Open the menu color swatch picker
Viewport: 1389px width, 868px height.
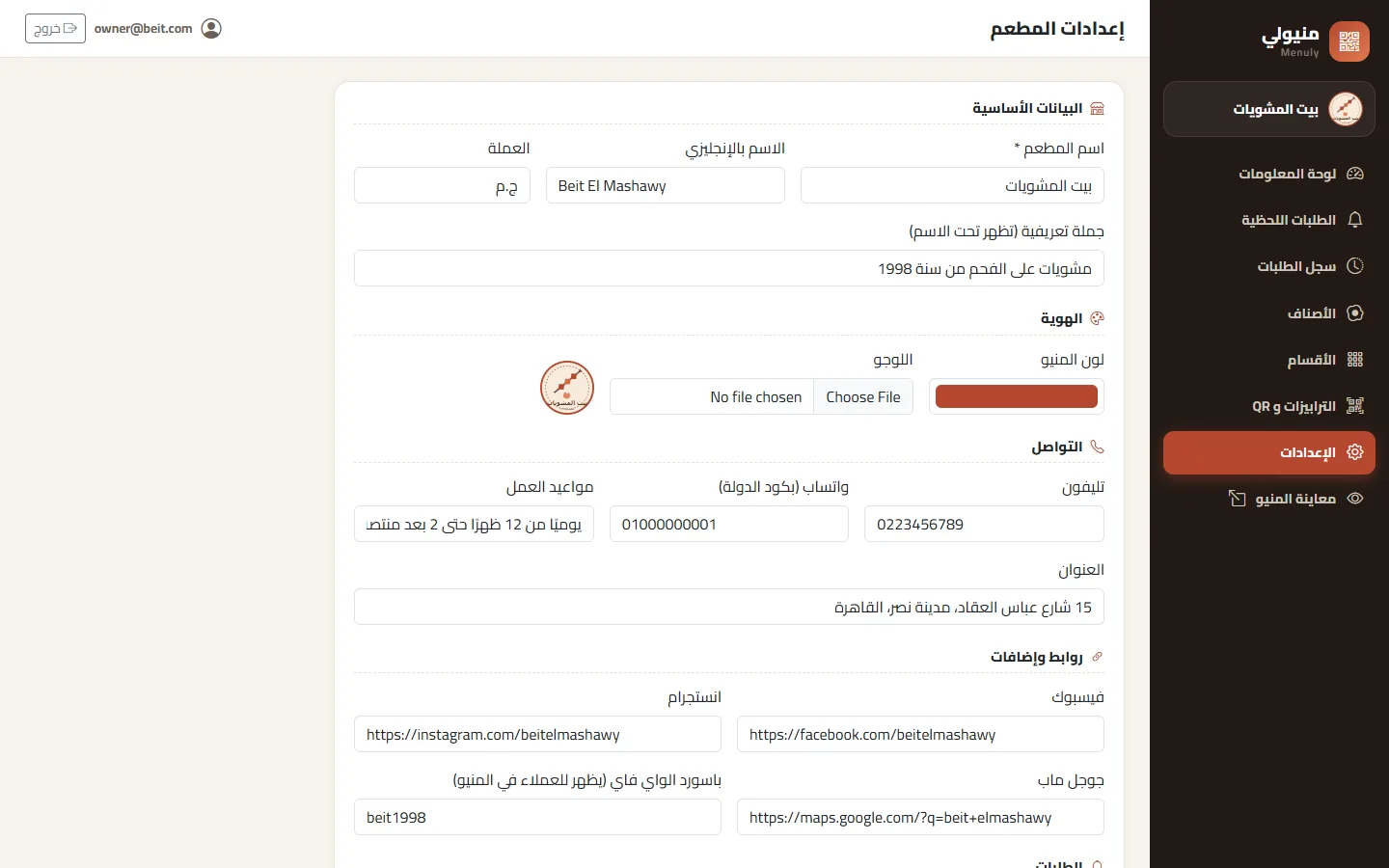[1017, 396]
